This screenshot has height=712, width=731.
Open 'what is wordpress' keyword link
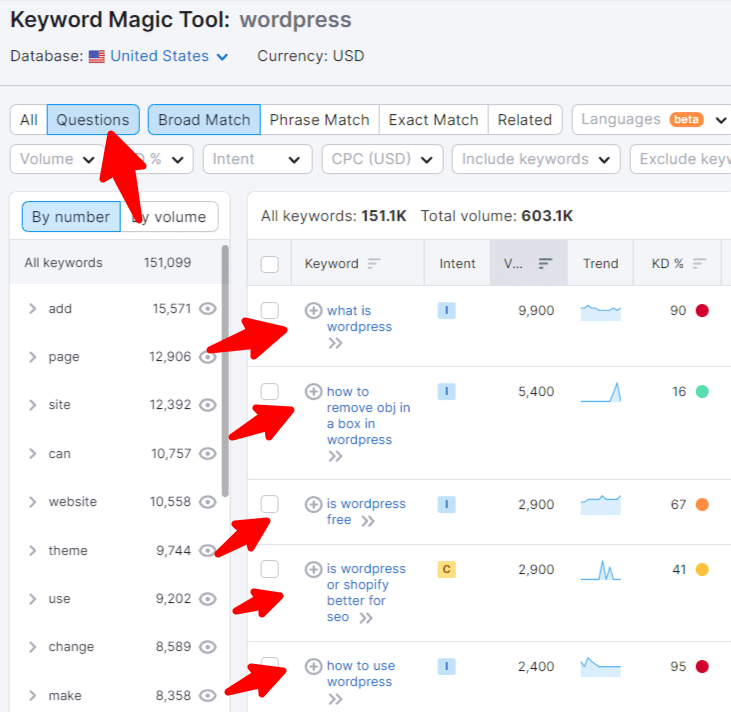(359, 319)
